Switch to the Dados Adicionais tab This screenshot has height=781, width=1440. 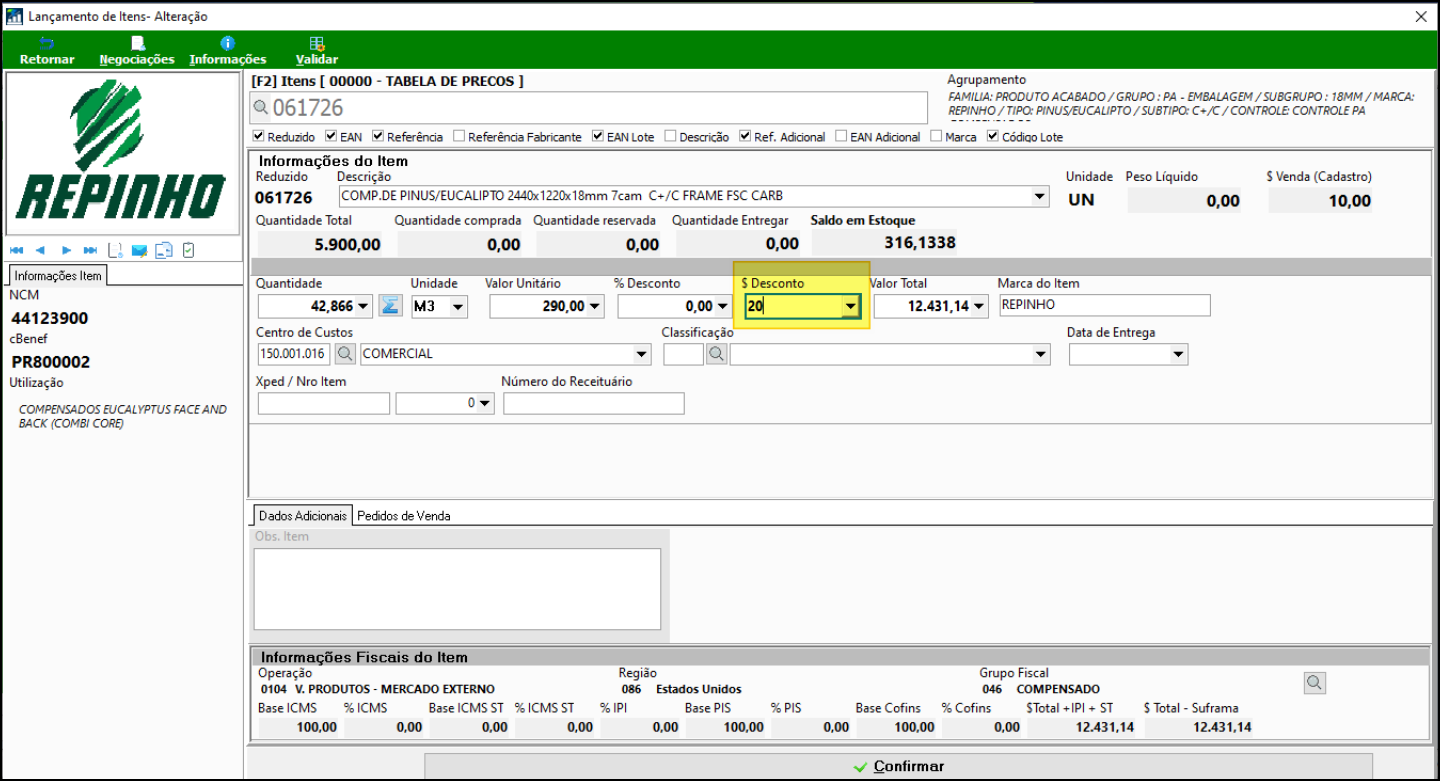(x=302, y=515)
